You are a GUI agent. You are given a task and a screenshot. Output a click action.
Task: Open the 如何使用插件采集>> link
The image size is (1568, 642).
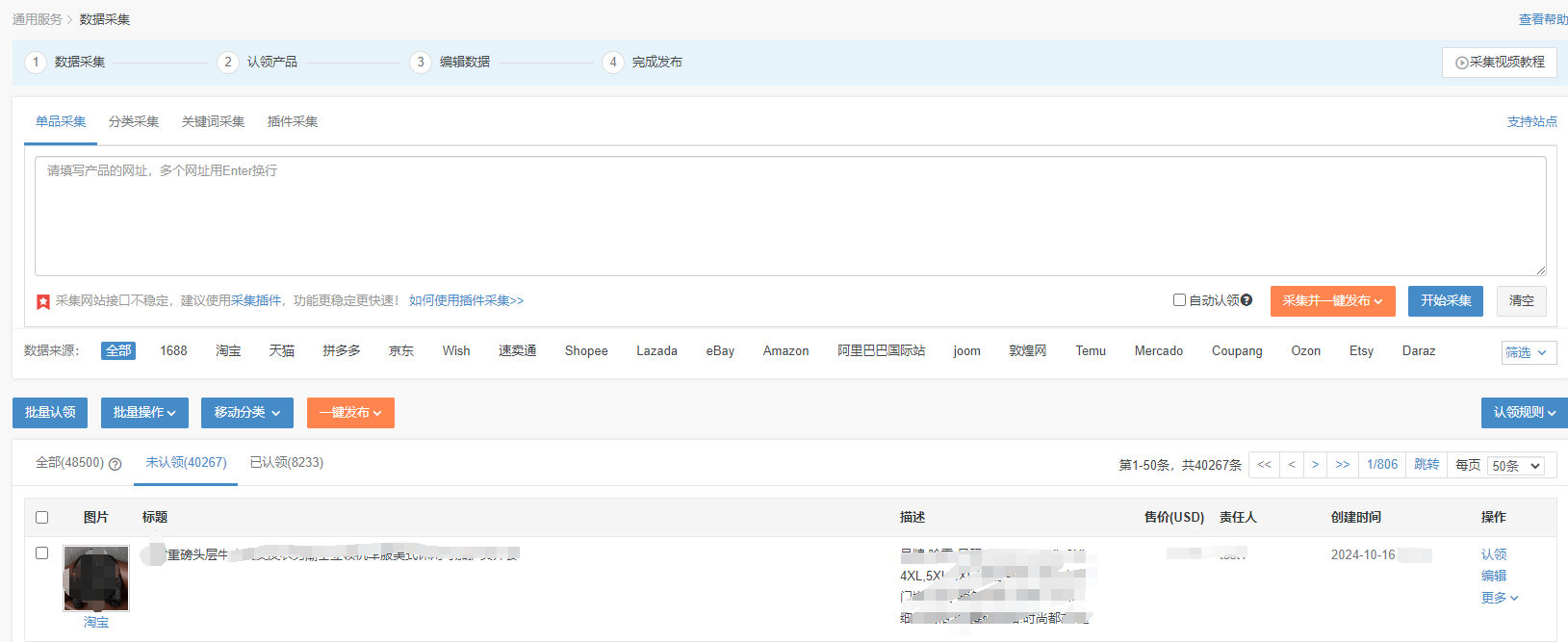pyautogui.click(x=466, y=301)
